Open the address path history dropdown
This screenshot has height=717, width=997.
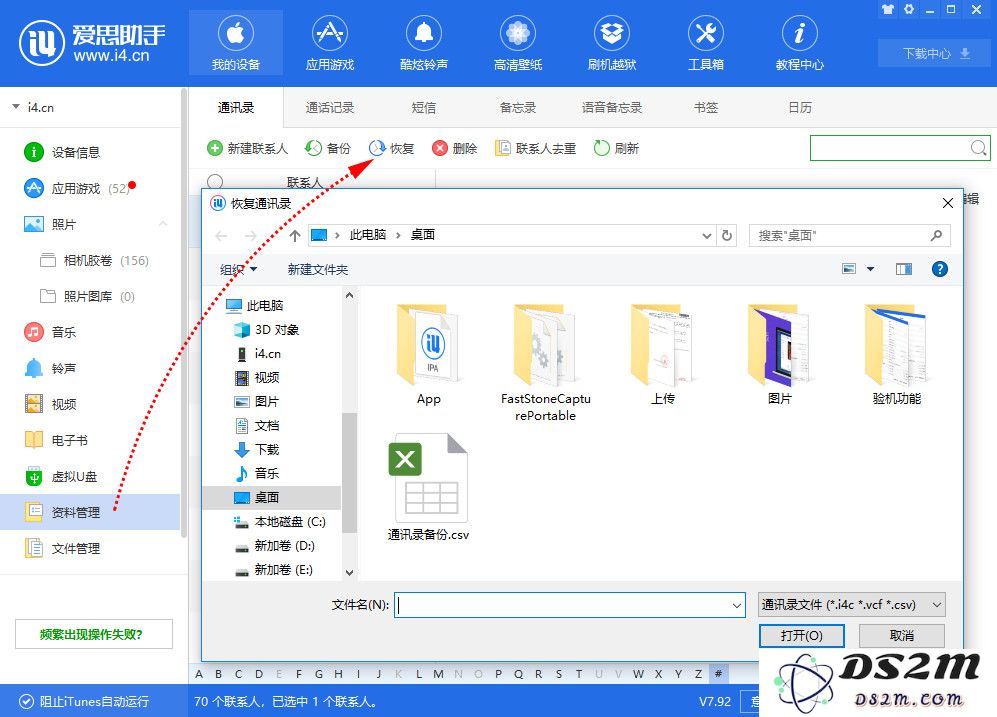click(706, 236)
